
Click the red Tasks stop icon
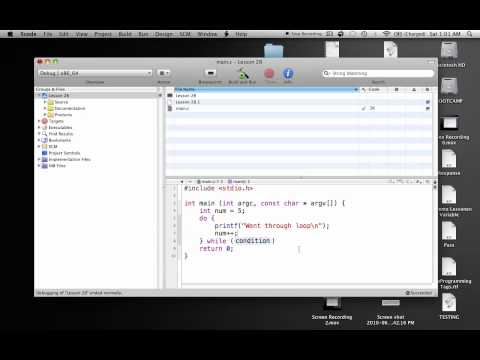pos(269,73)
